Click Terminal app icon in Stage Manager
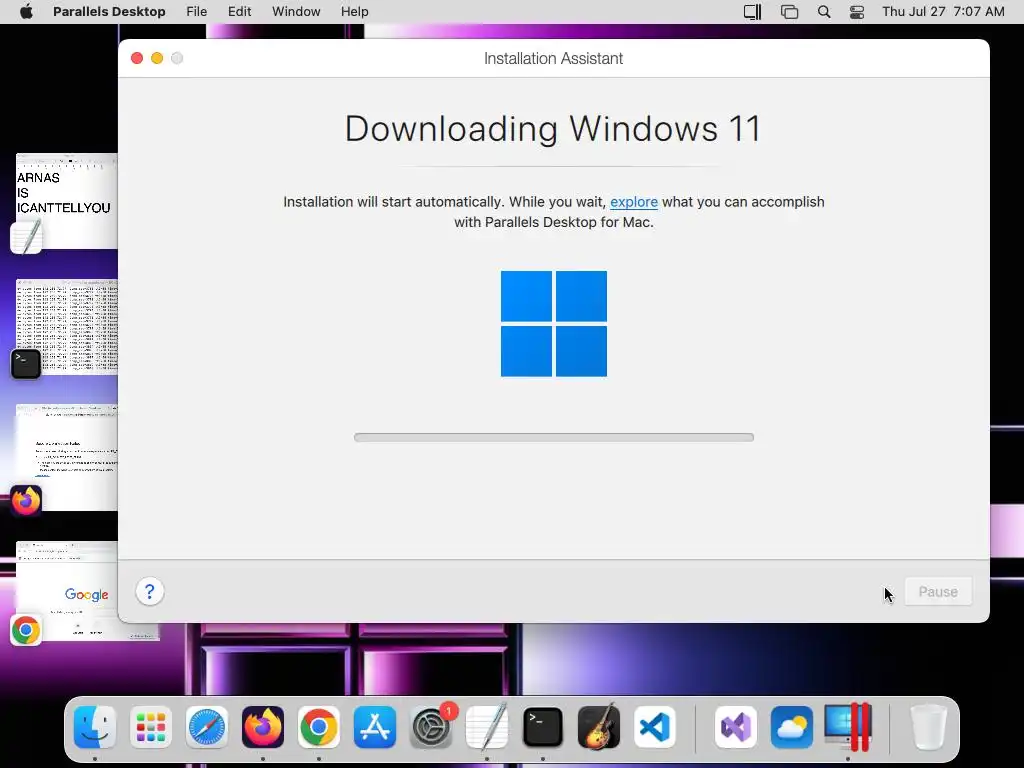The height and width of the screenshot is (768, 1024). 26,364
